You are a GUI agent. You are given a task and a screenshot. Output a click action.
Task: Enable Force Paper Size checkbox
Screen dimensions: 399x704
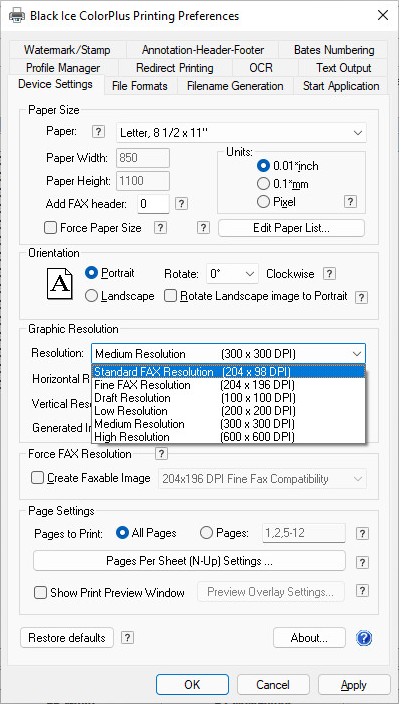click(x=50, y=228)
